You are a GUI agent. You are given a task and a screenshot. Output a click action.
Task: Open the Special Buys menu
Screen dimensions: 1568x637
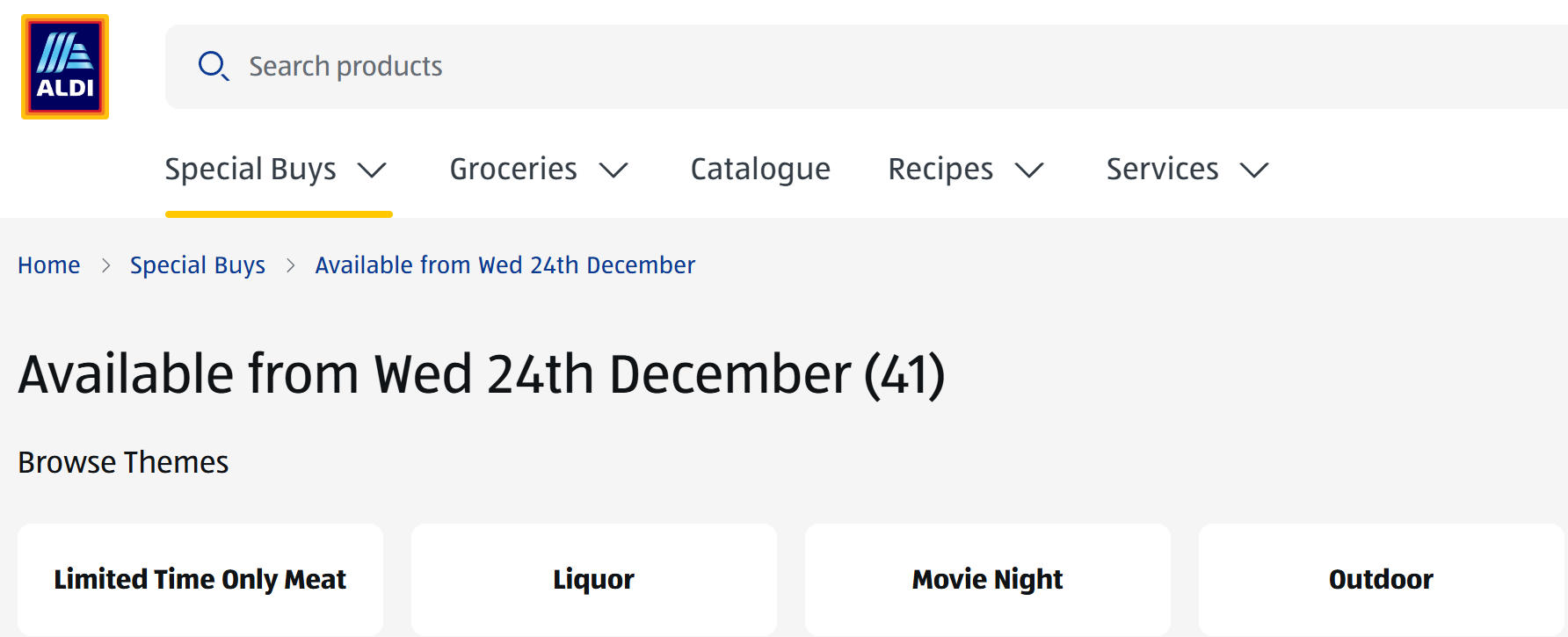click(250, 169)
